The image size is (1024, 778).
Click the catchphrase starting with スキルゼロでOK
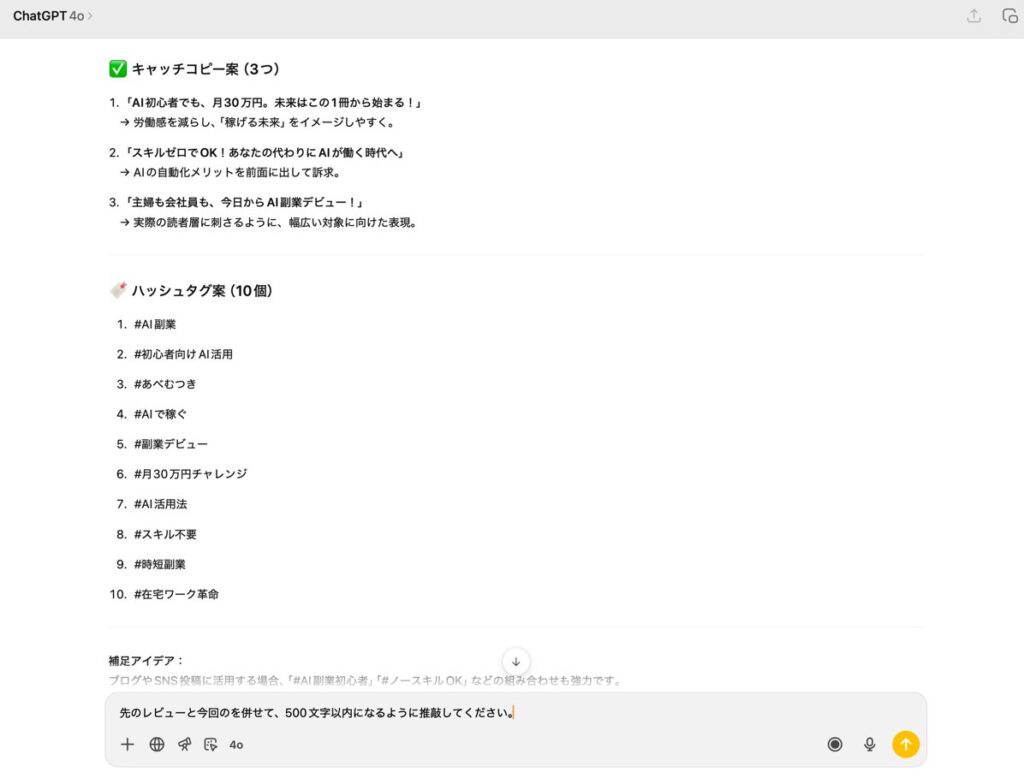click(x=261, y=153)
